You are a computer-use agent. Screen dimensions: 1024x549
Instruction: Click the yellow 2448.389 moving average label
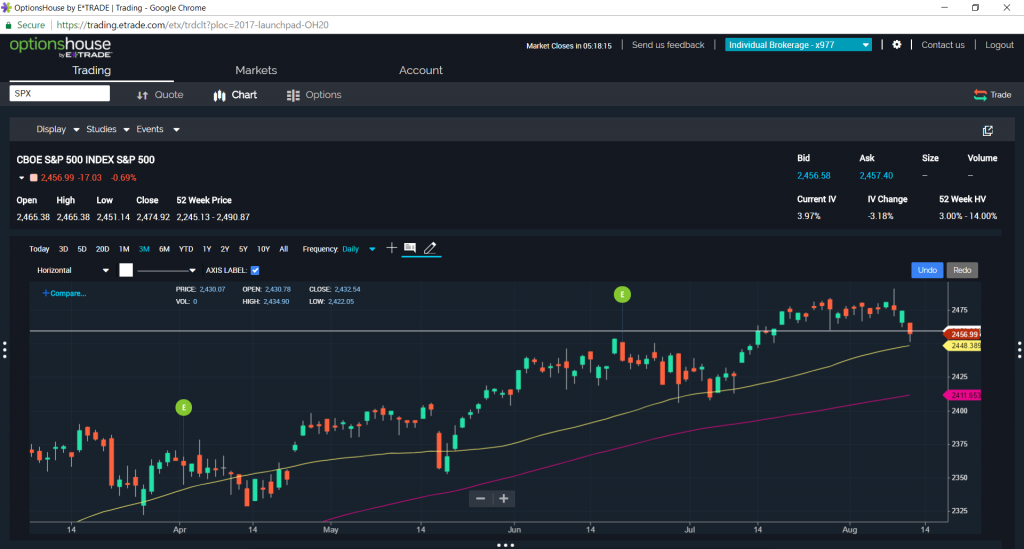963,345
